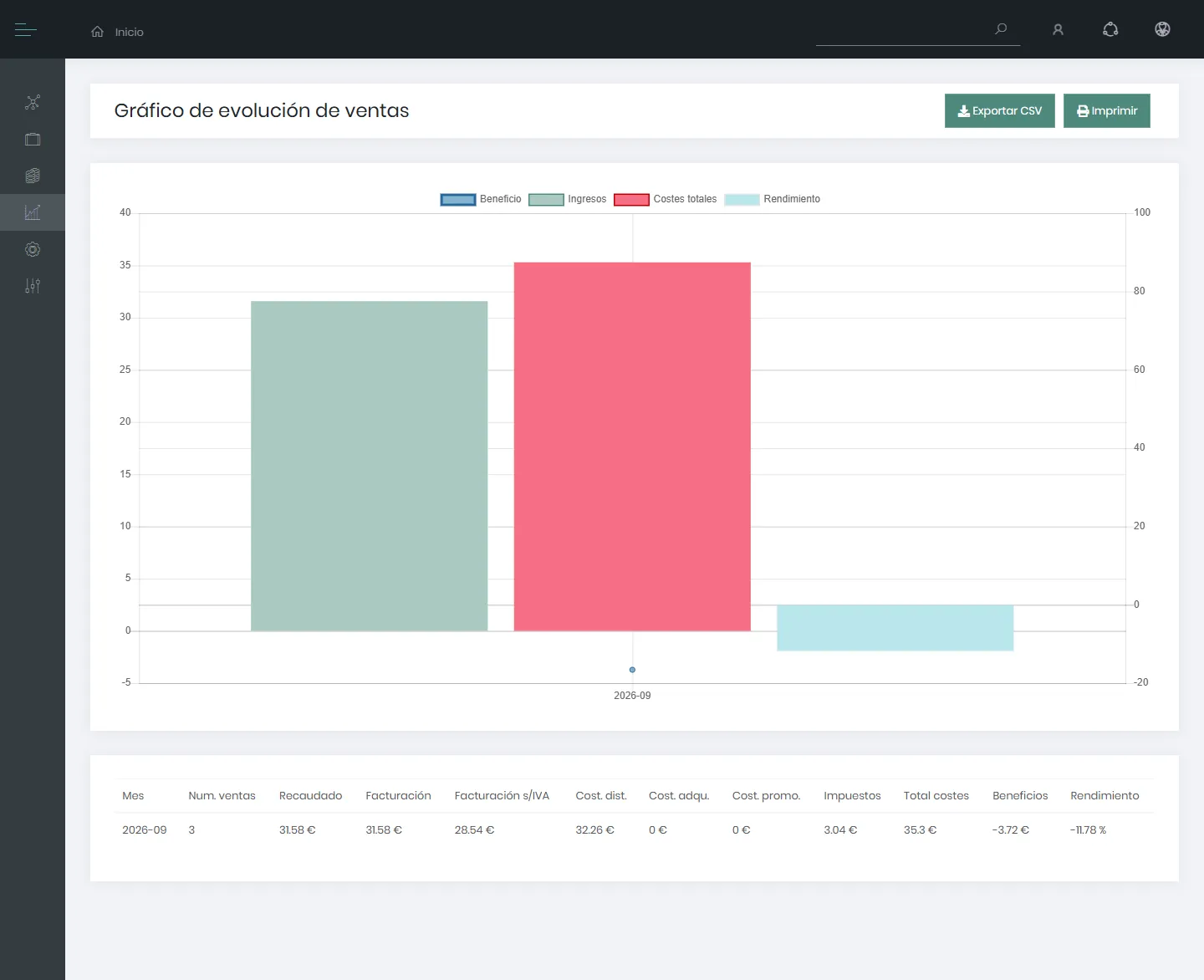Toggle the Beneficio legend swatch
Screen dimensions: 1204x980
click(x=458, y=200)
